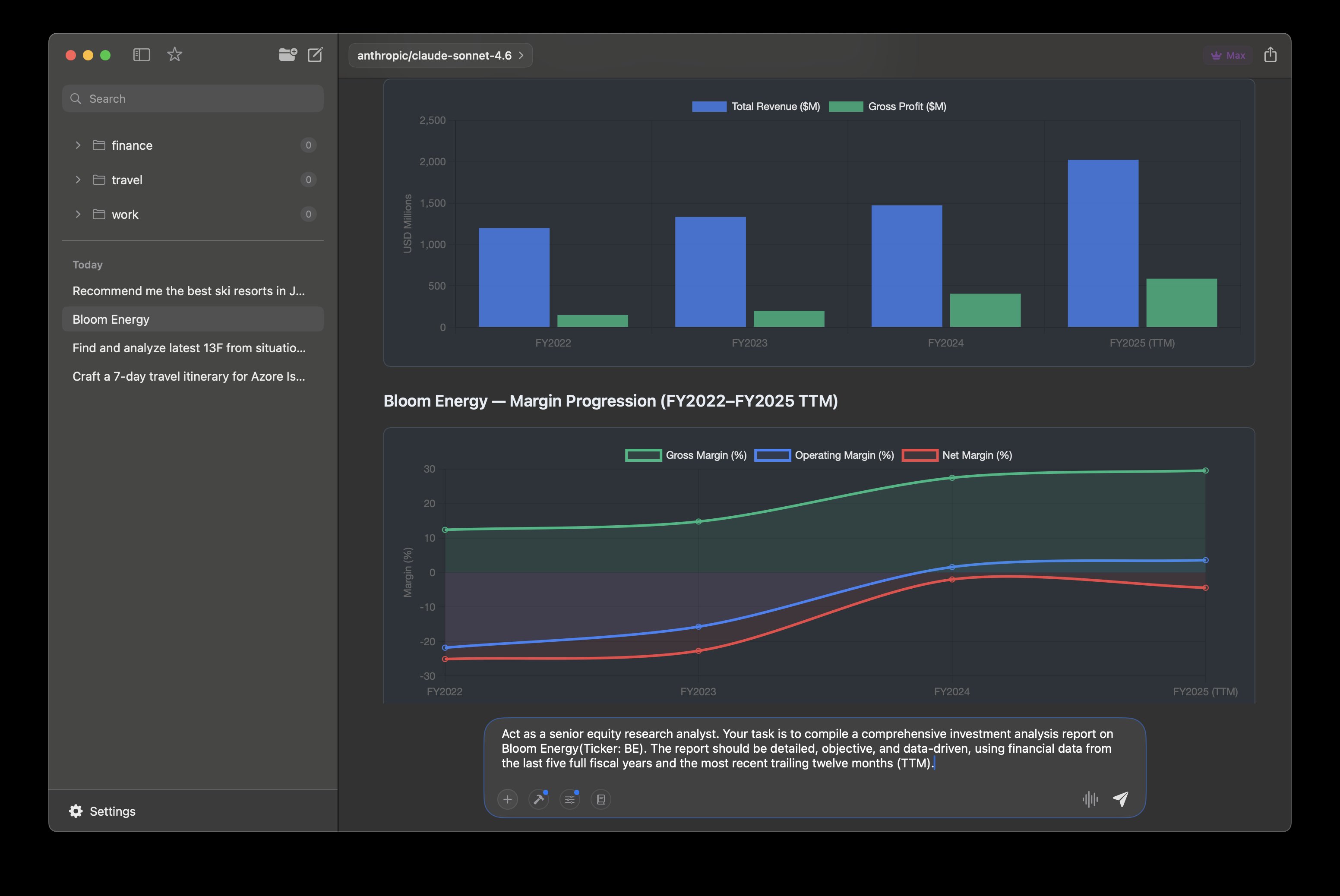Open Settings at the sidebar bottom
Viewport: 1340px width, 896px height.
pos(103,811)
